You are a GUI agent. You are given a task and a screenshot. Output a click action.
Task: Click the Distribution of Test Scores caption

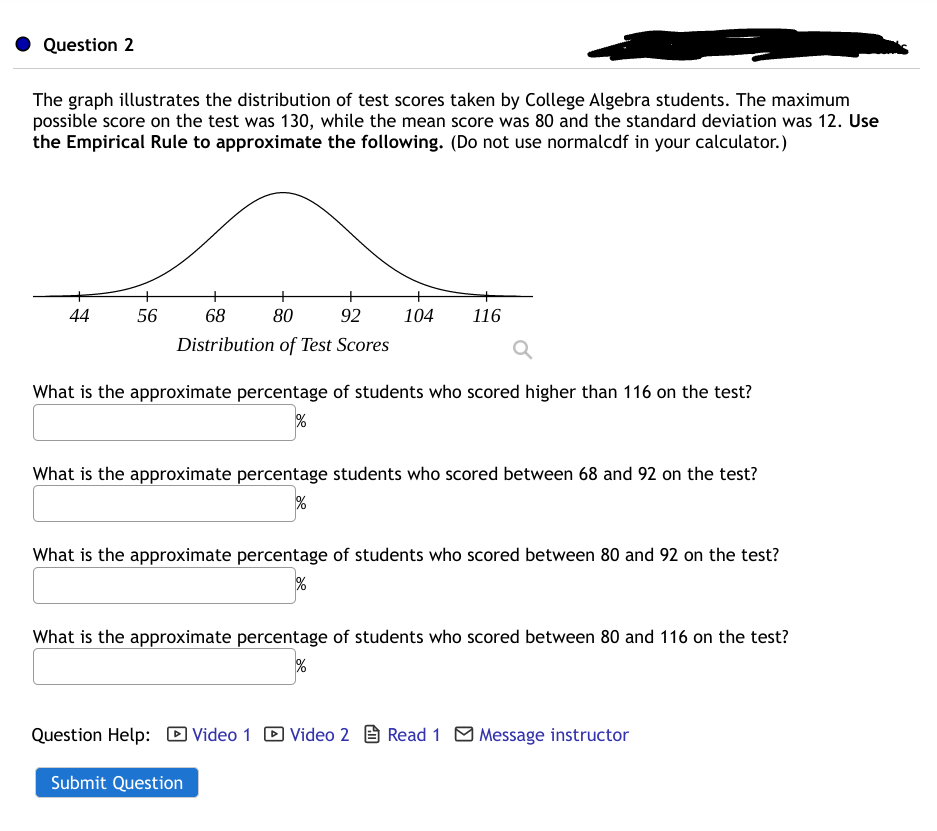pos(282,345)
